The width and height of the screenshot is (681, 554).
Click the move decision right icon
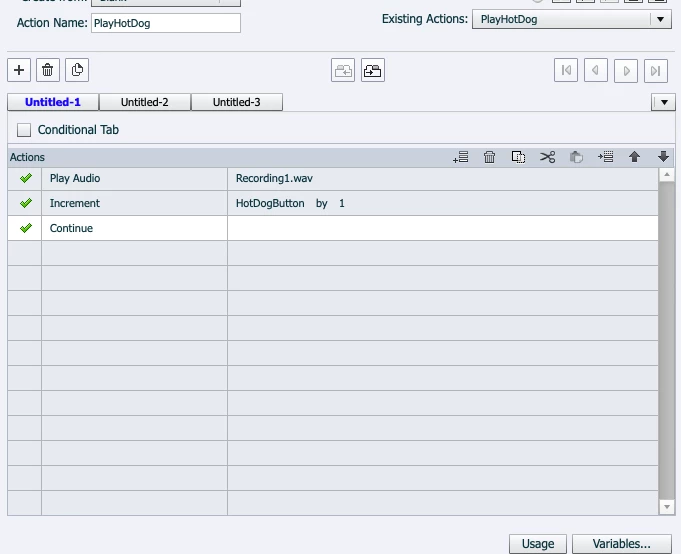pos(373,70)
